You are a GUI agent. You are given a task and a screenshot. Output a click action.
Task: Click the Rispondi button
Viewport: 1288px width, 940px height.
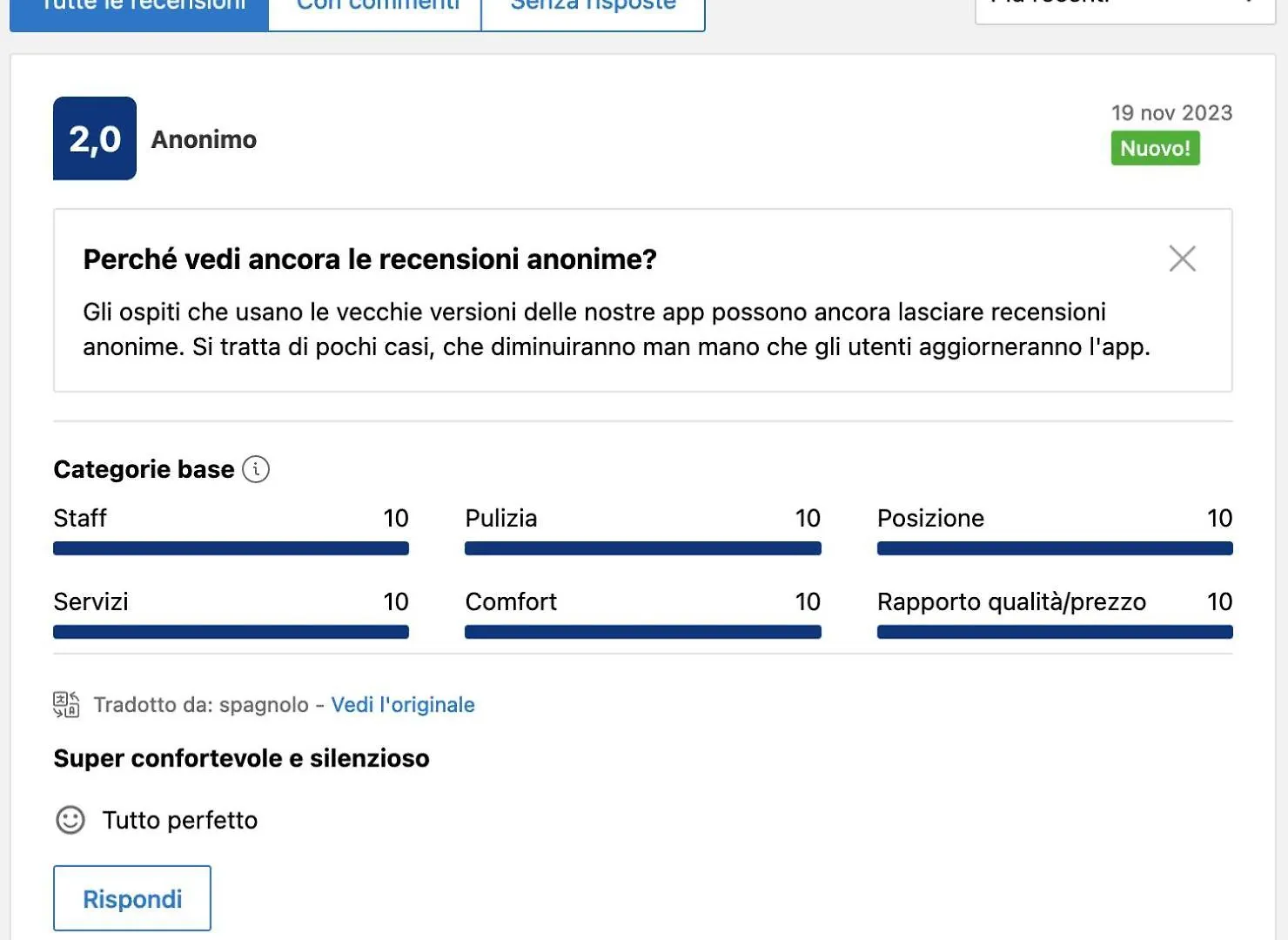pos(132,898)
